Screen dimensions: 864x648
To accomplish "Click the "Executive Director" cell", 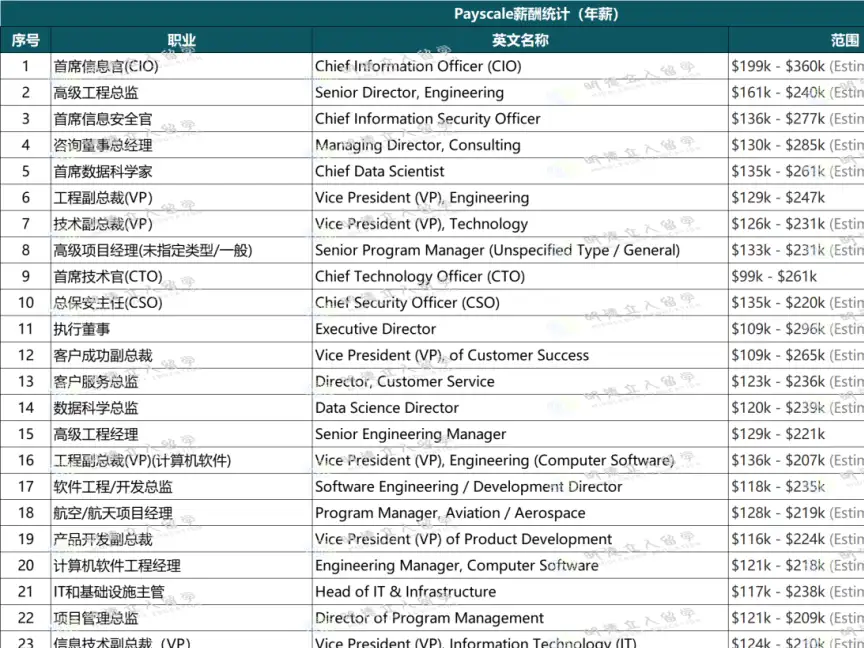I will pos(520,329).
